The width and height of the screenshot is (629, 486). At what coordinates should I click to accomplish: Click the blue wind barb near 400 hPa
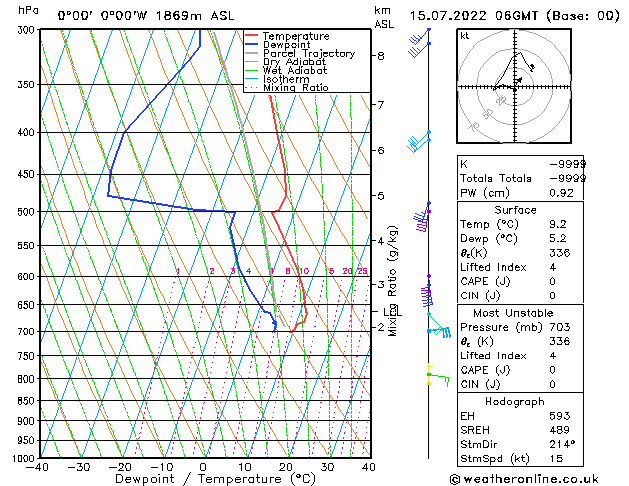click(x=418, y=142)
